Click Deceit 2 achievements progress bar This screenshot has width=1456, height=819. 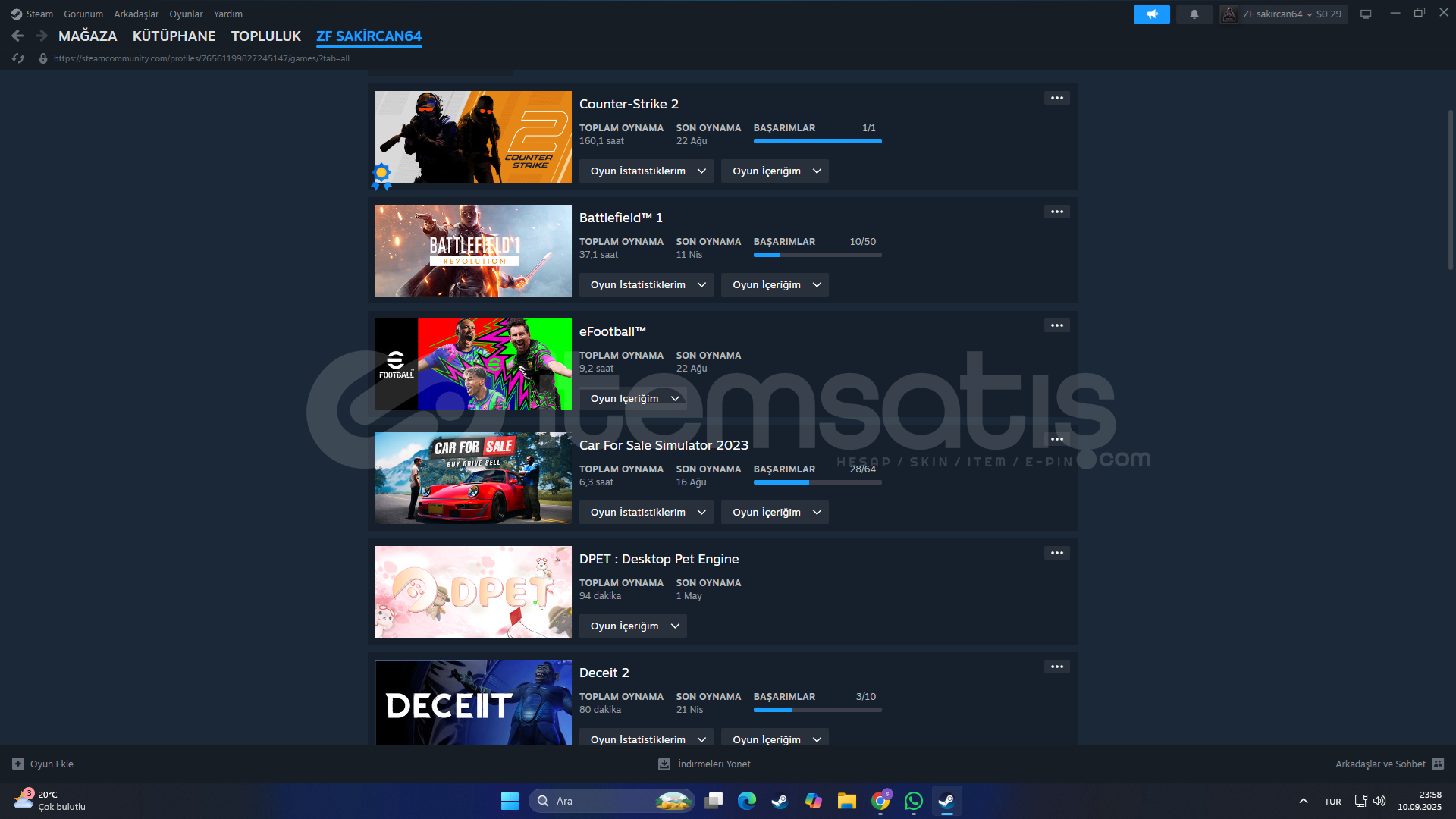coord(817,710)
